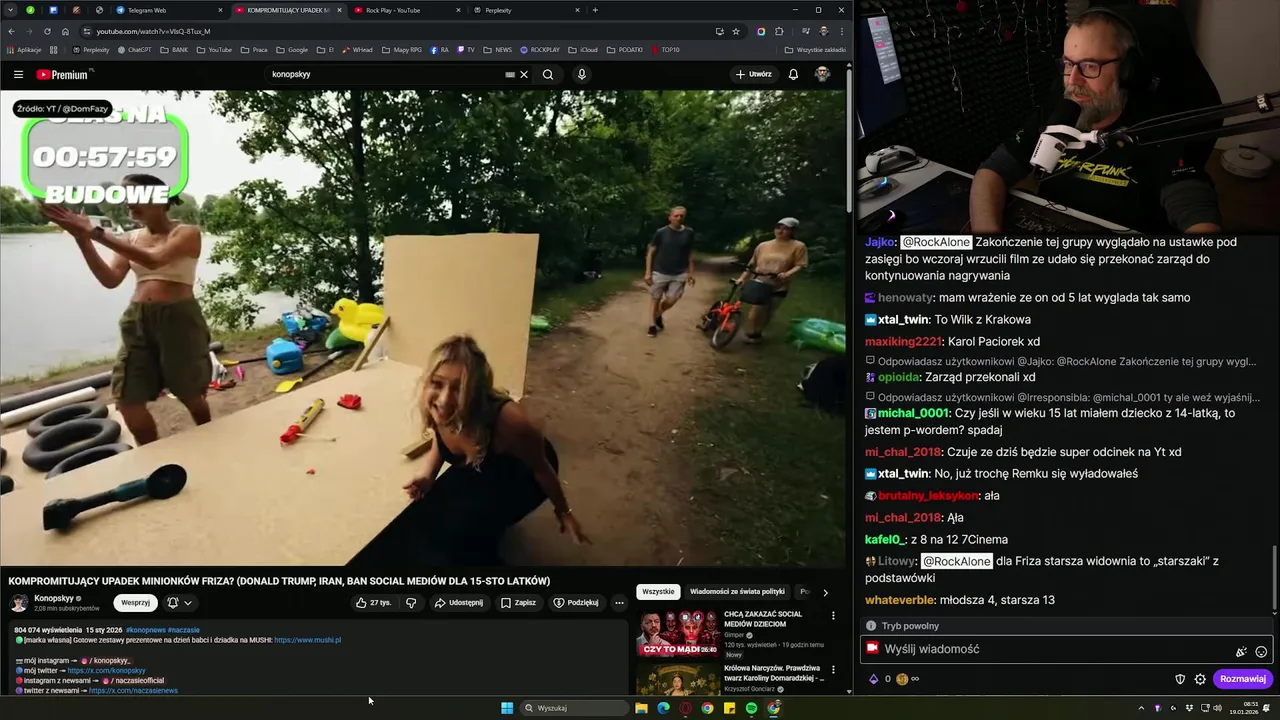Expand the Praca bookmarks folder
The image size is (1280, 720).
pyautogui.click(x=254, y=49)
